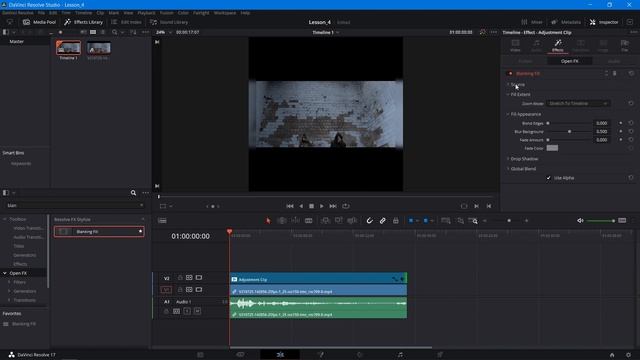640x360 pixels.
Task: Select the Blade Edit Mode tool
Action: (x=309, y=220)
